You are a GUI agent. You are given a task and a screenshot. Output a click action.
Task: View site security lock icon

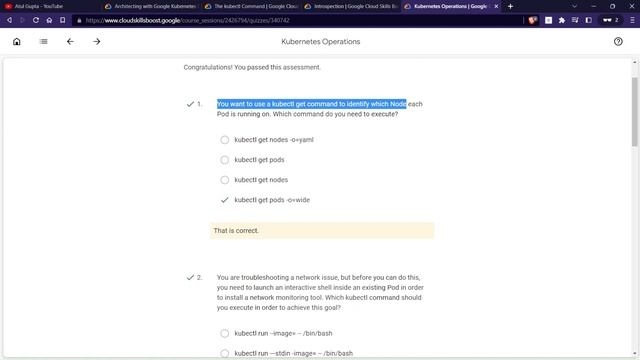[79, 20]
